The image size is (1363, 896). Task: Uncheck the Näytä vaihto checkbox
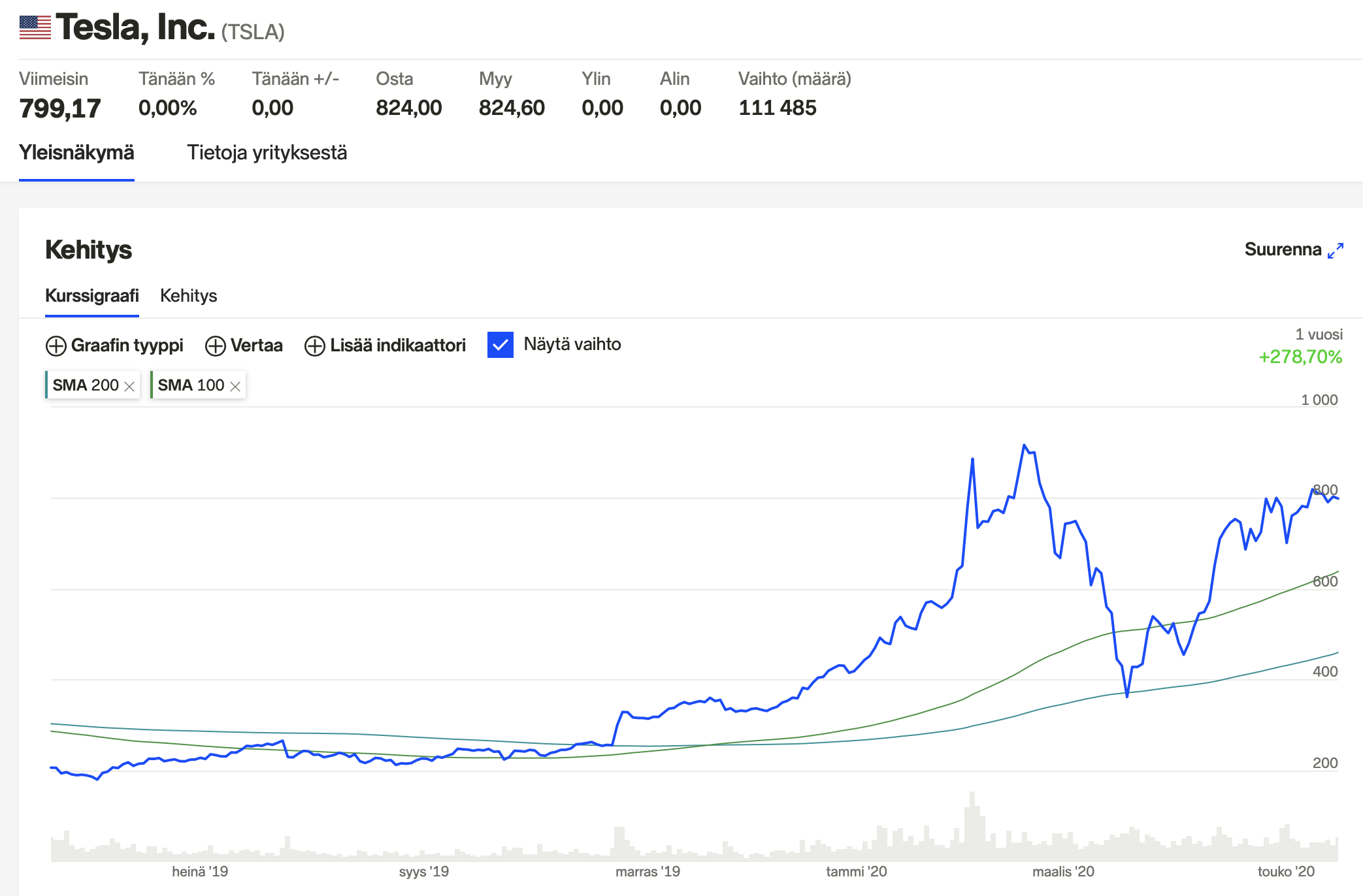pos(501,345)
